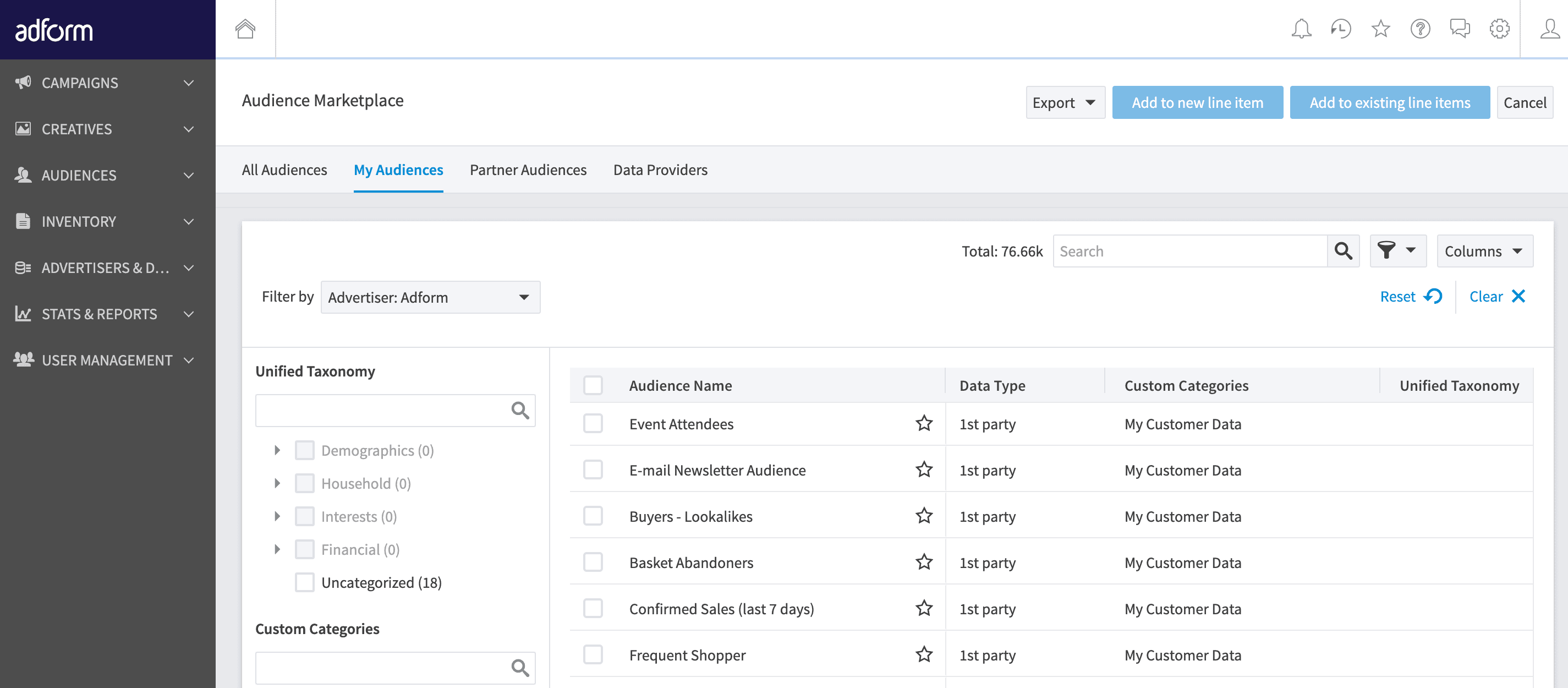1568x688 pixels.
Task: Check the Frequent Shopper row
Action: [593, 654]
